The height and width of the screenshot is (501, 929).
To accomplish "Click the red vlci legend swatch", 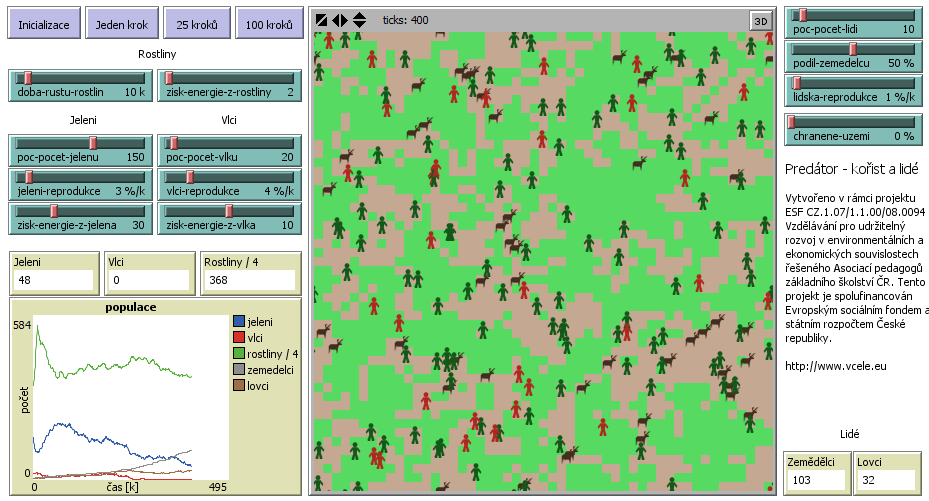I will click(239, 338).
